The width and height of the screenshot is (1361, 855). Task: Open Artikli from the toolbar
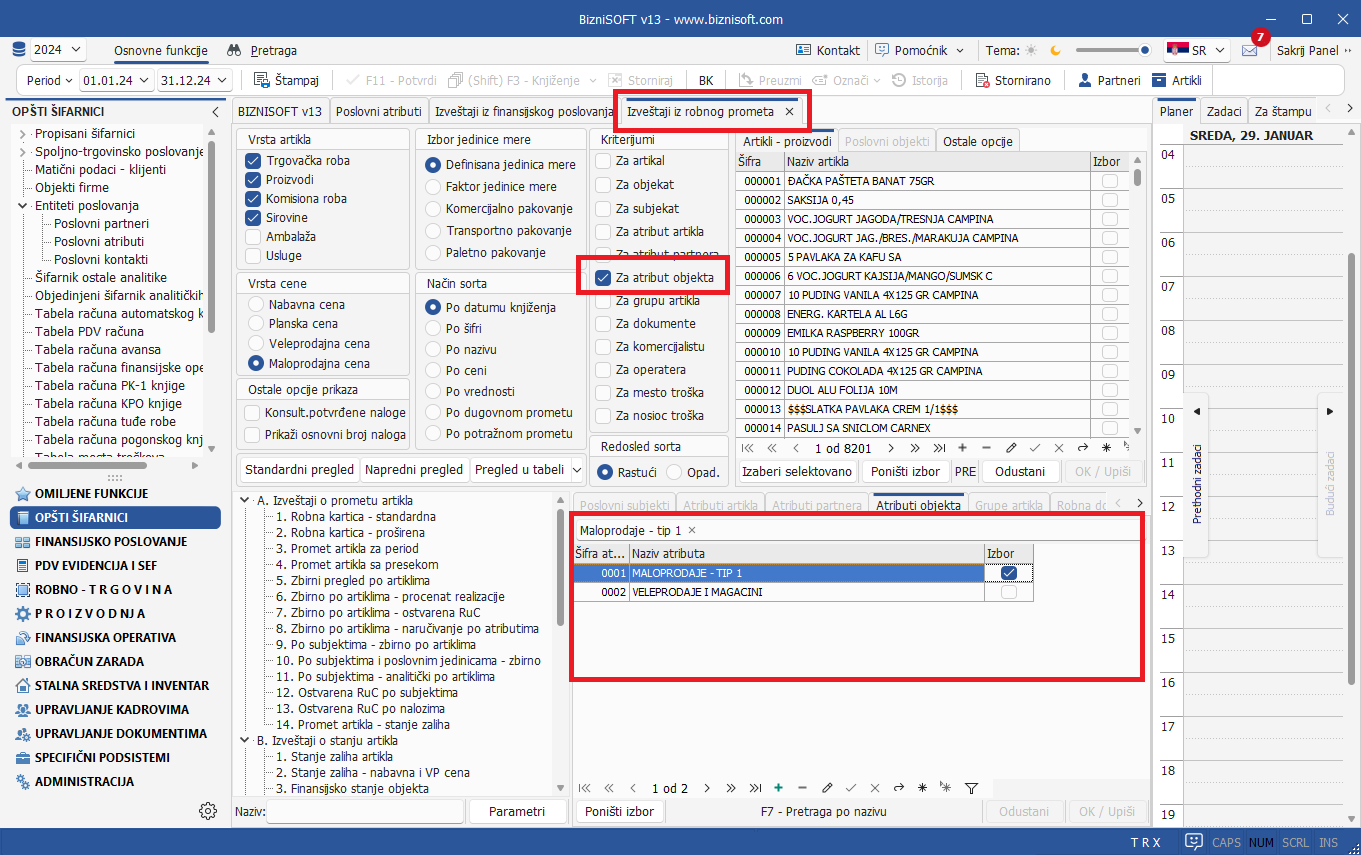click(x=1160, y=80)
